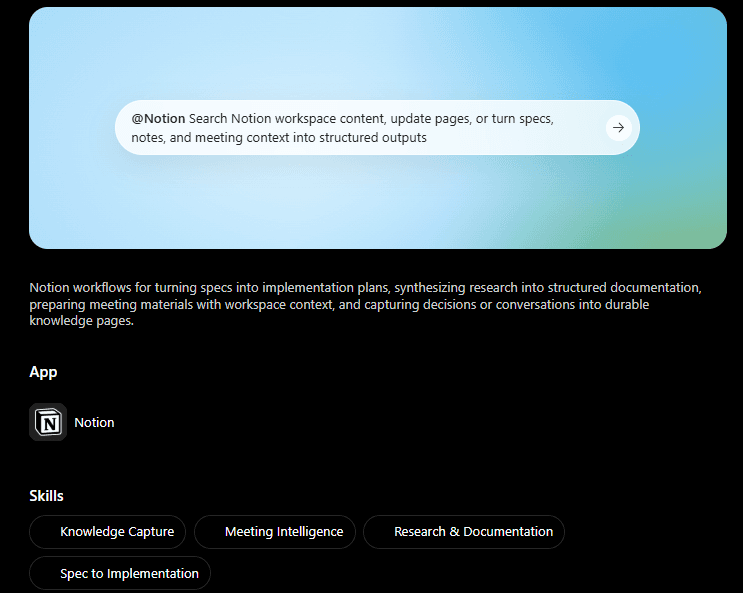Image resolution: width=743 pixels, height=593 pixels.
Task: Click the arrow send button in prompt box
Action: [618, 128]
